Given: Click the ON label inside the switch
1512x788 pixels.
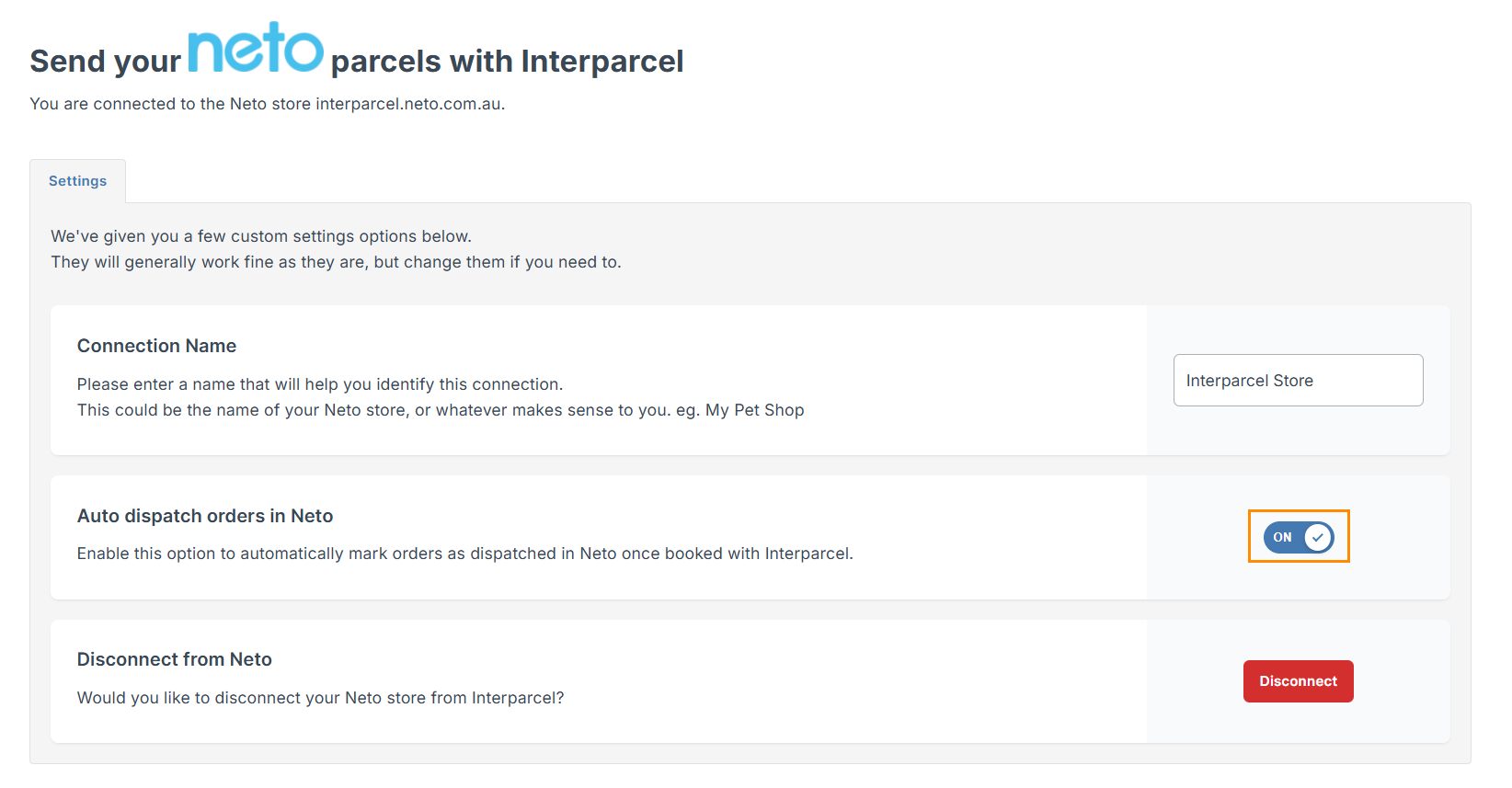Looking at the screenshot, I should [x=1282, y=537].
